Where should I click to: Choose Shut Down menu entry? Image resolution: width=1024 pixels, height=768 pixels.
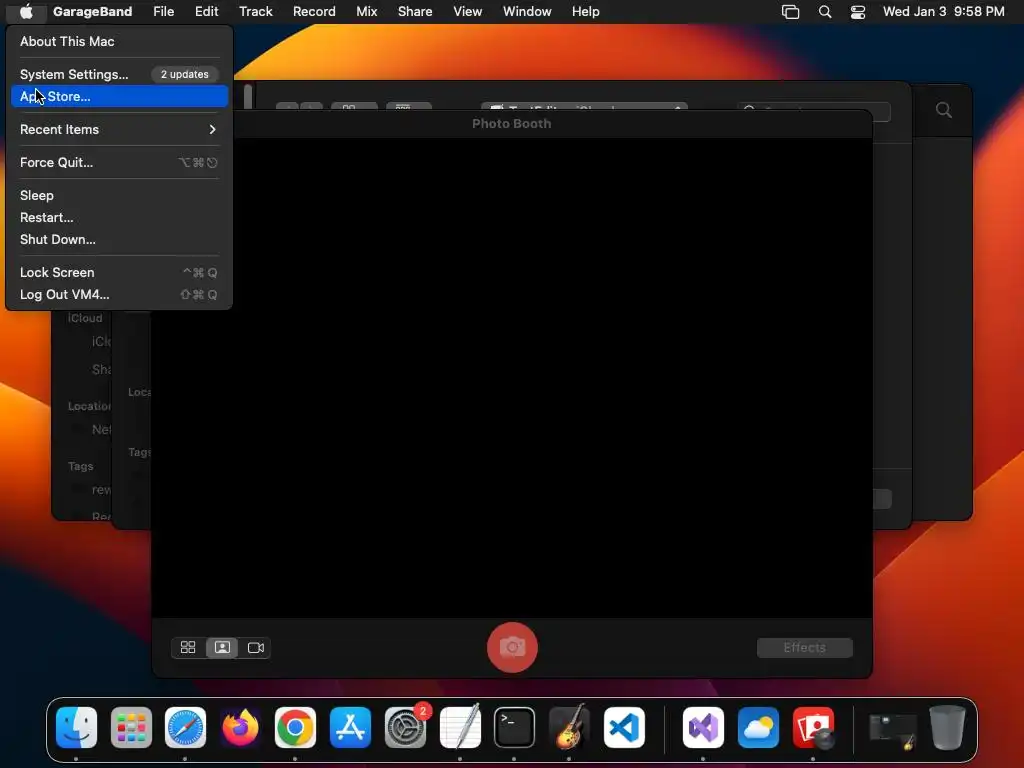(x=119, y=240)
